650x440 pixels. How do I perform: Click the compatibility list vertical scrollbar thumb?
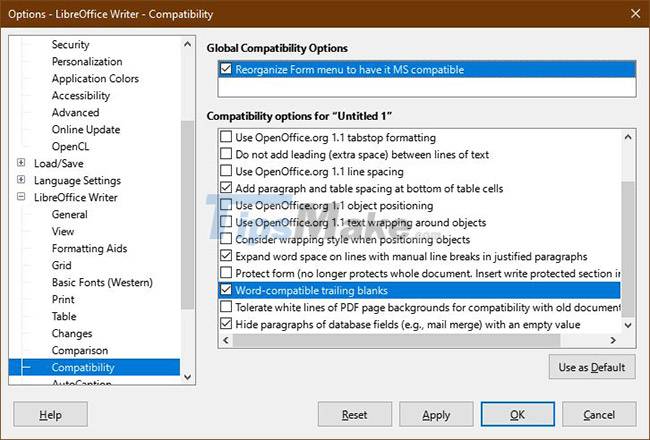click(628, 249)
